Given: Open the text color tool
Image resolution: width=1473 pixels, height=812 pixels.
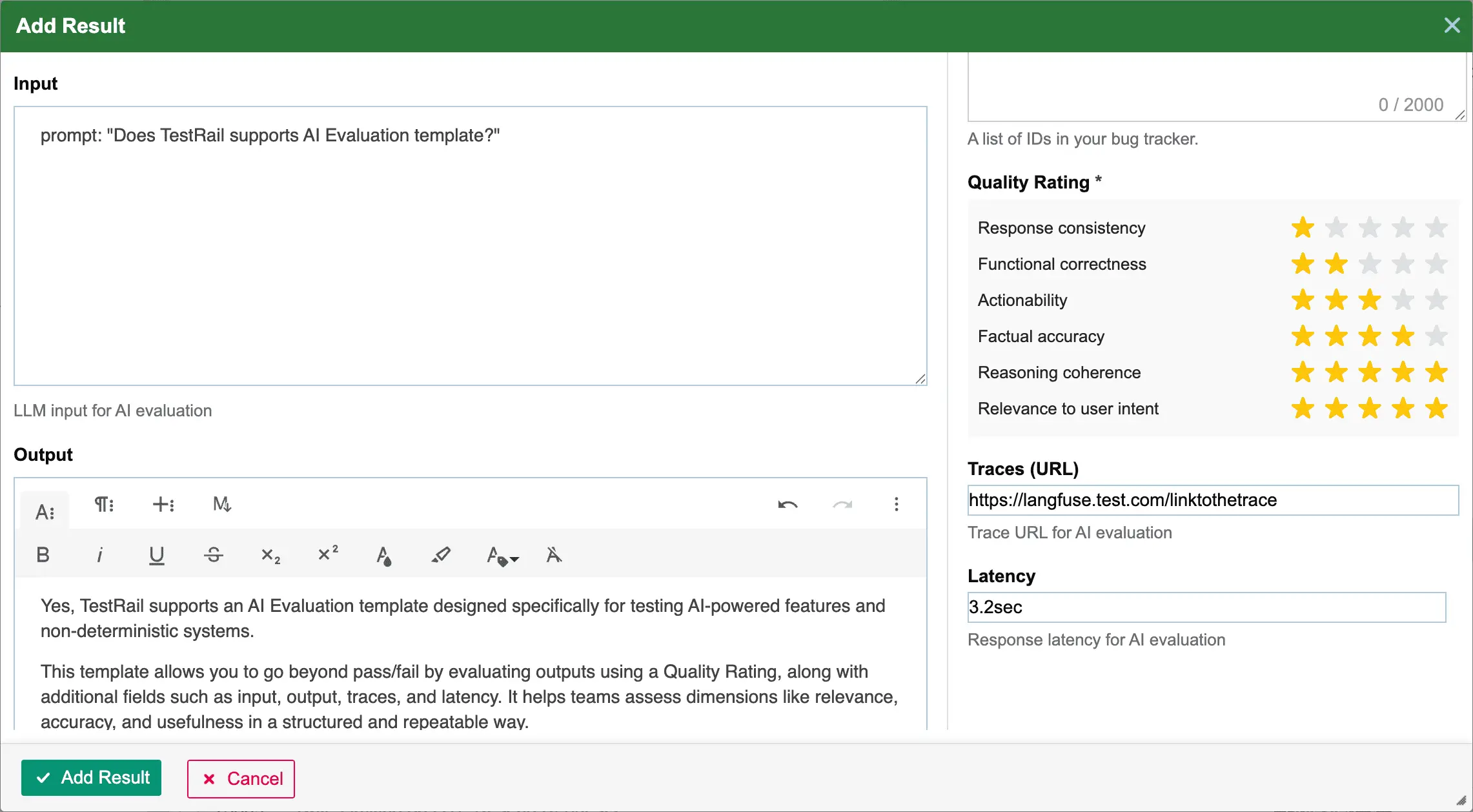Looking at the screenshot, I should click(x=384, y=555).
